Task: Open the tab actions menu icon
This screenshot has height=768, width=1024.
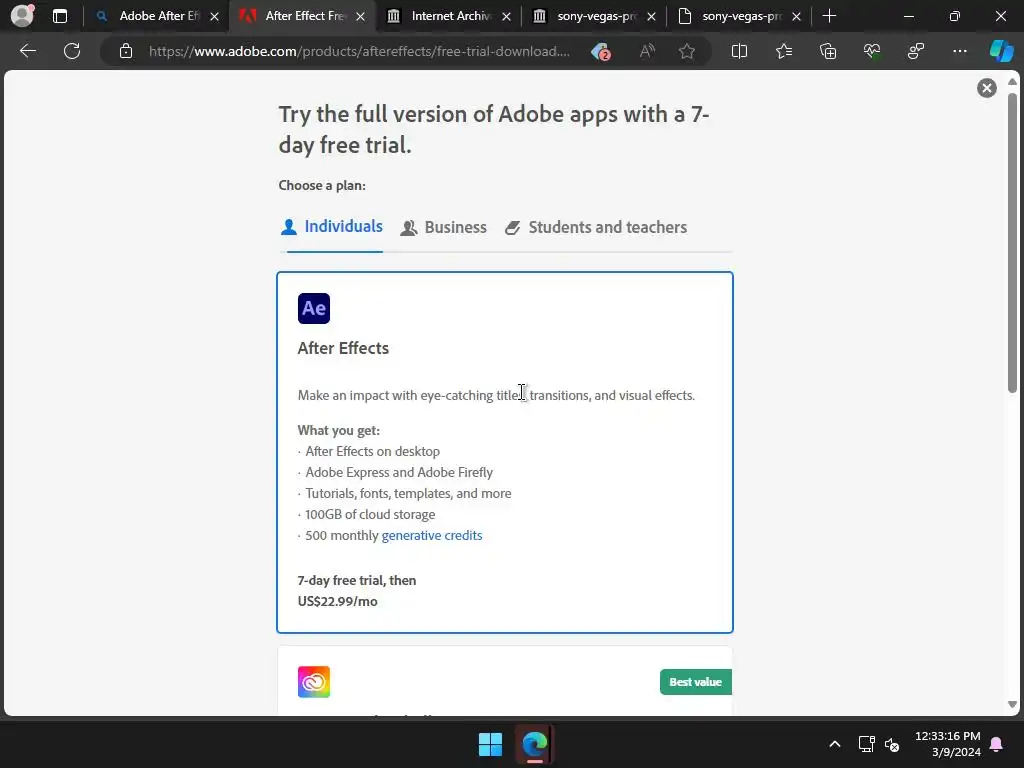Action: [x=60, y=16]
